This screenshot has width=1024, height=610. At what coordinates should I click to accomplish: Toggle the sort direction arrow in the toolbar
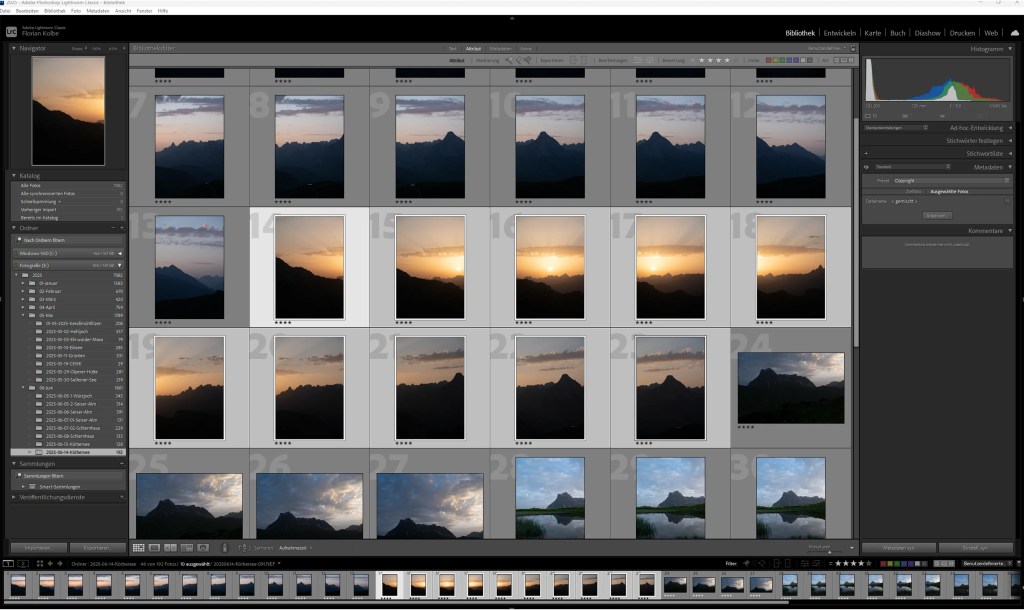pos(244,547)
